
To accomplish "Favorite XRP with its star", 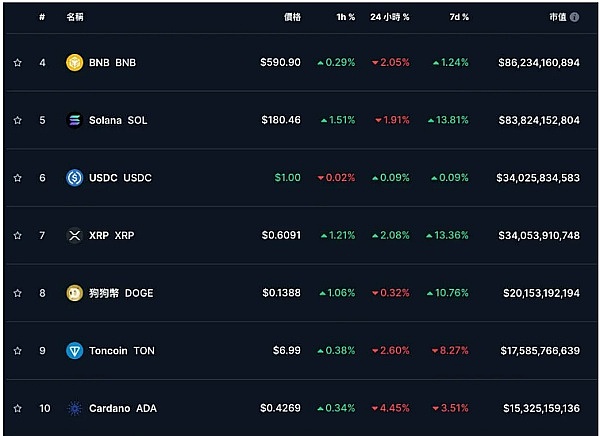I will 17,235.
